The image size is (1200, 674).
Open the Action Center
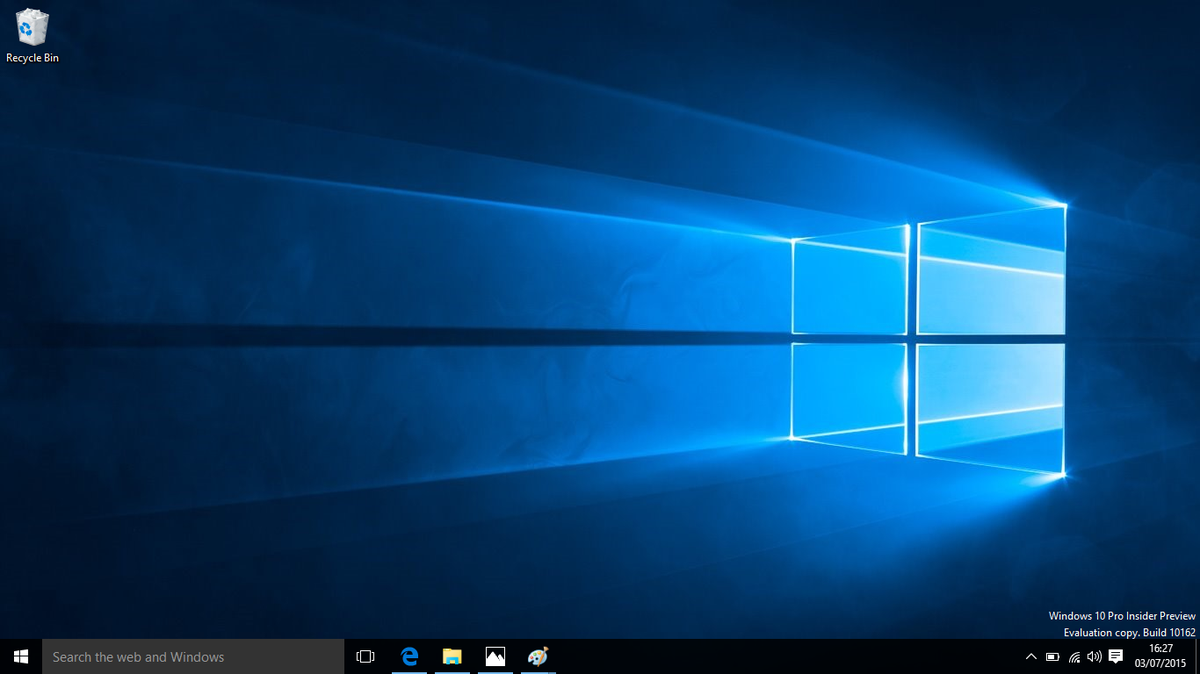click(x=1116, y=657)
